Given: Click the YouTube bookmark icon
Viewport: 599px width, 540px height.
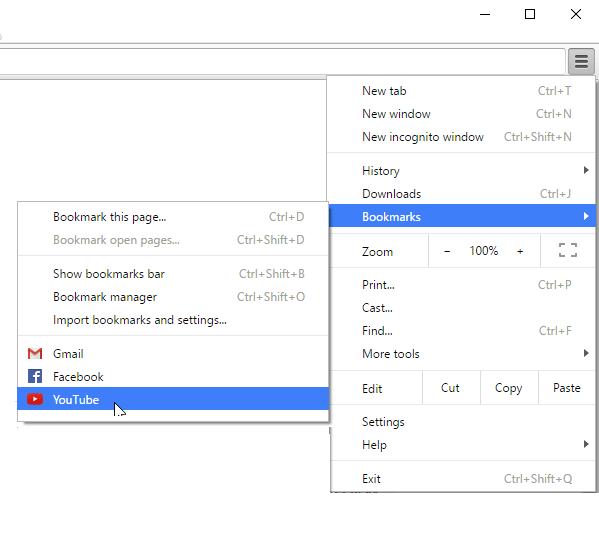Looking at the screenshot, I should point(35,399).
